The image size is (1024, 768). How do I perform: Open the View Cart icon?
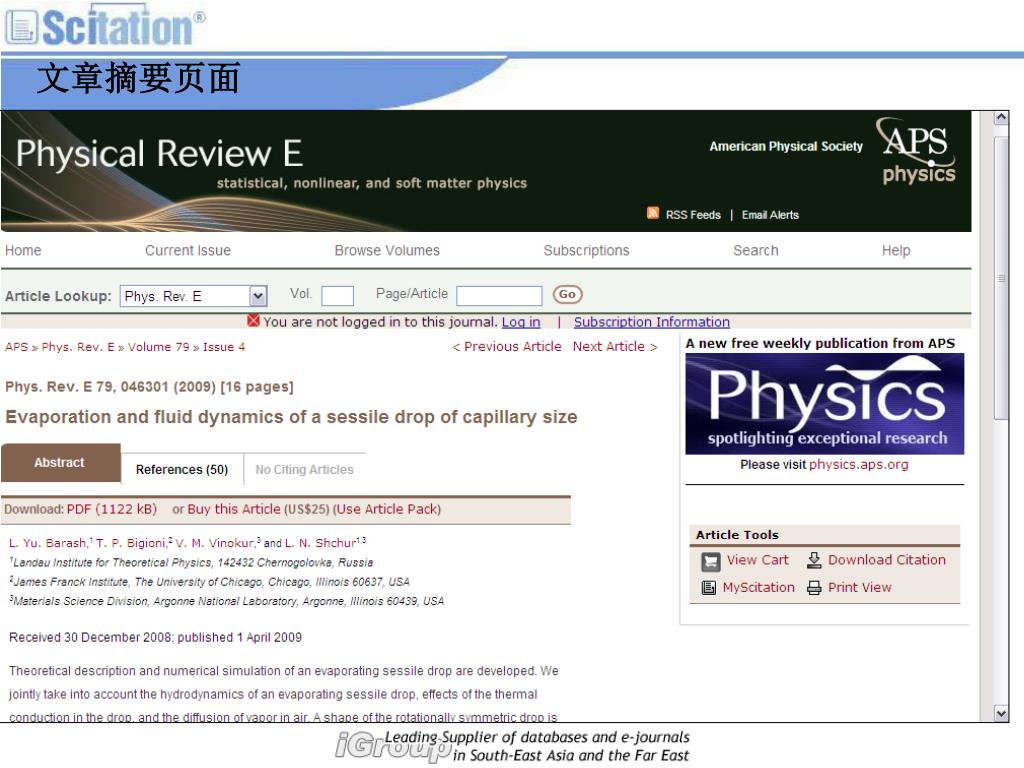(711, 562)
